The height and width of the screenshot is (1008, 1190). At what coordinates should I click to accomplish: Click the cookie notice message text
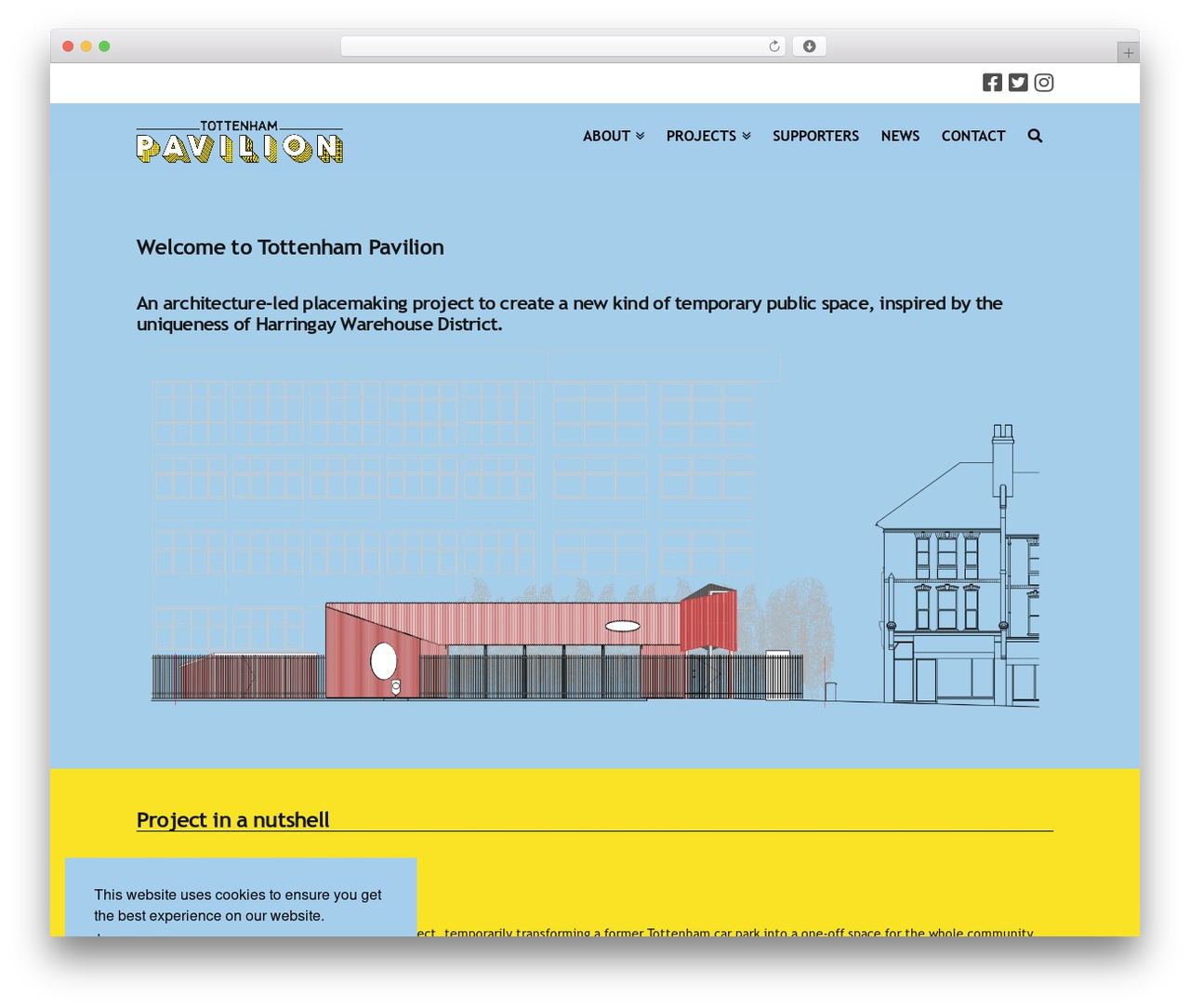pos(238,905)
